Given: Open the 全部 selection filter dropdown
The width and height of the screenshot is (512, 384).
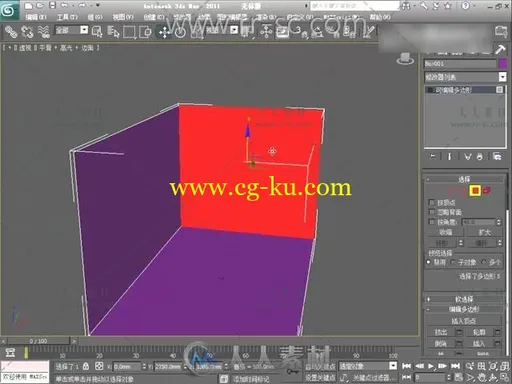Looking at the screenshot, I should click(71, 31).
